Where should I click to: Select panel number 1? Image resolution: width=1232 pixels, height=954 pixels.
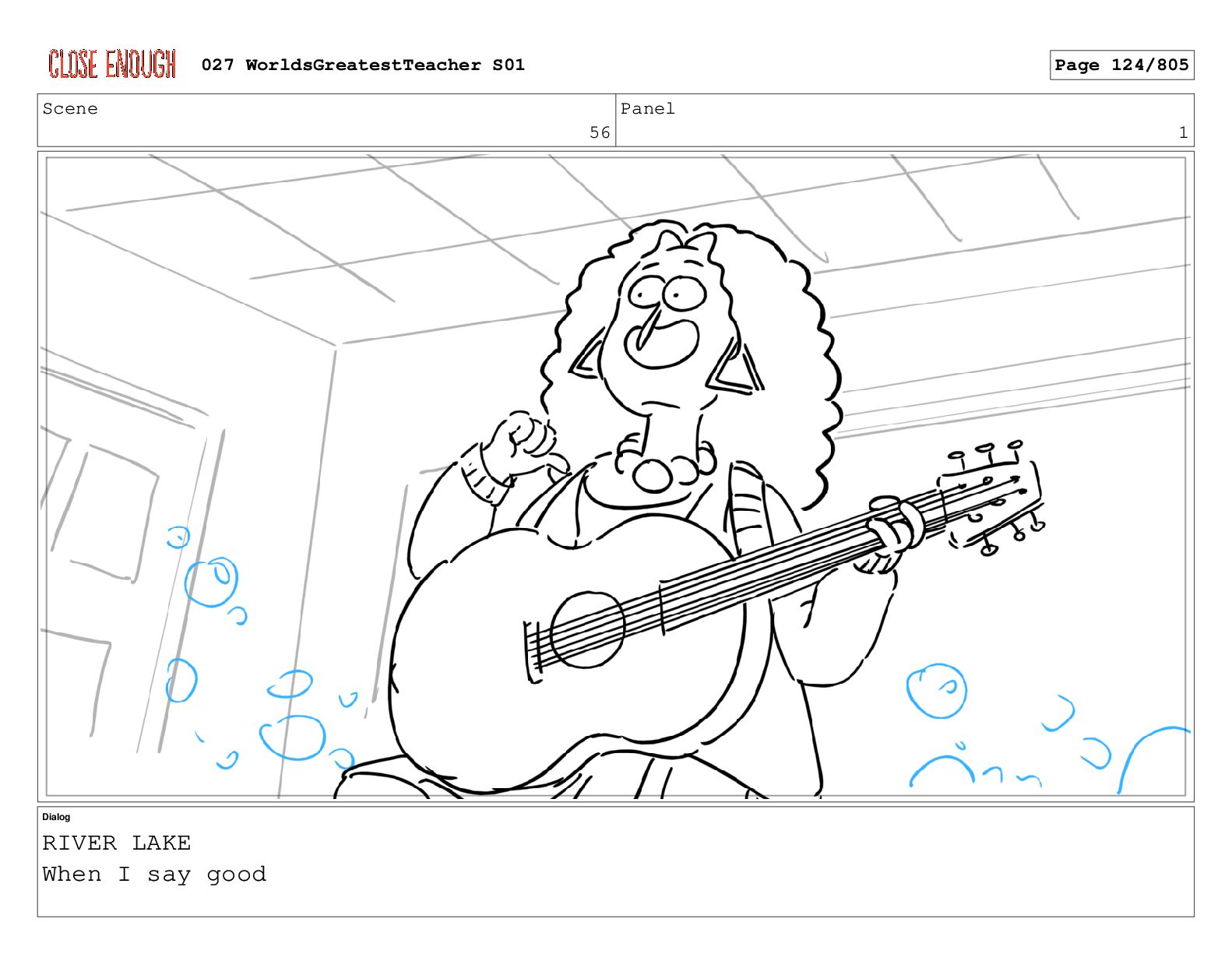pyautogui.click(x=1183, y=133)
